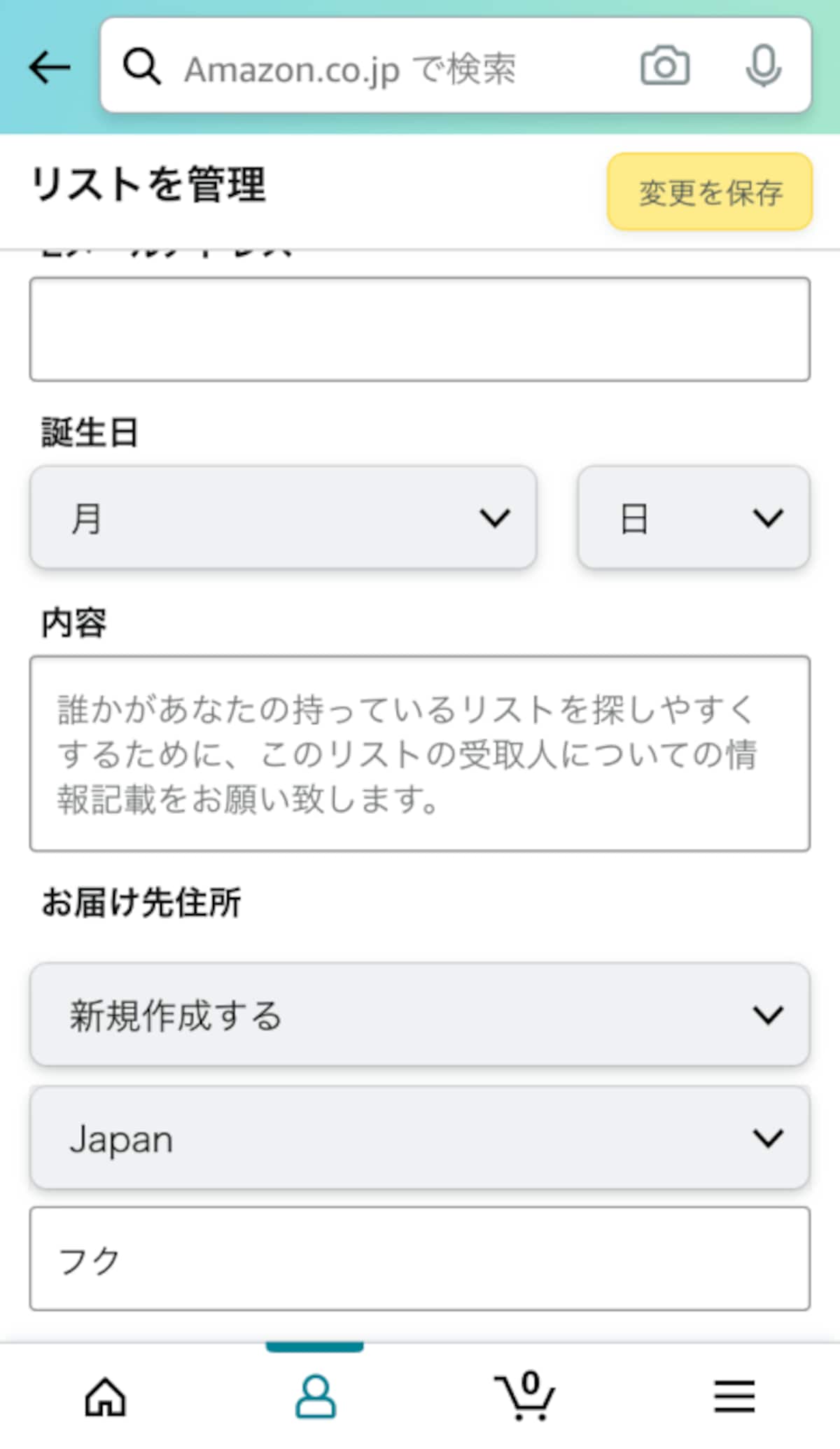Expand the 日 birthday day dropdown
Image resolution: width=840 pixels, height=1449 pixels.
(x=694, y=518)
